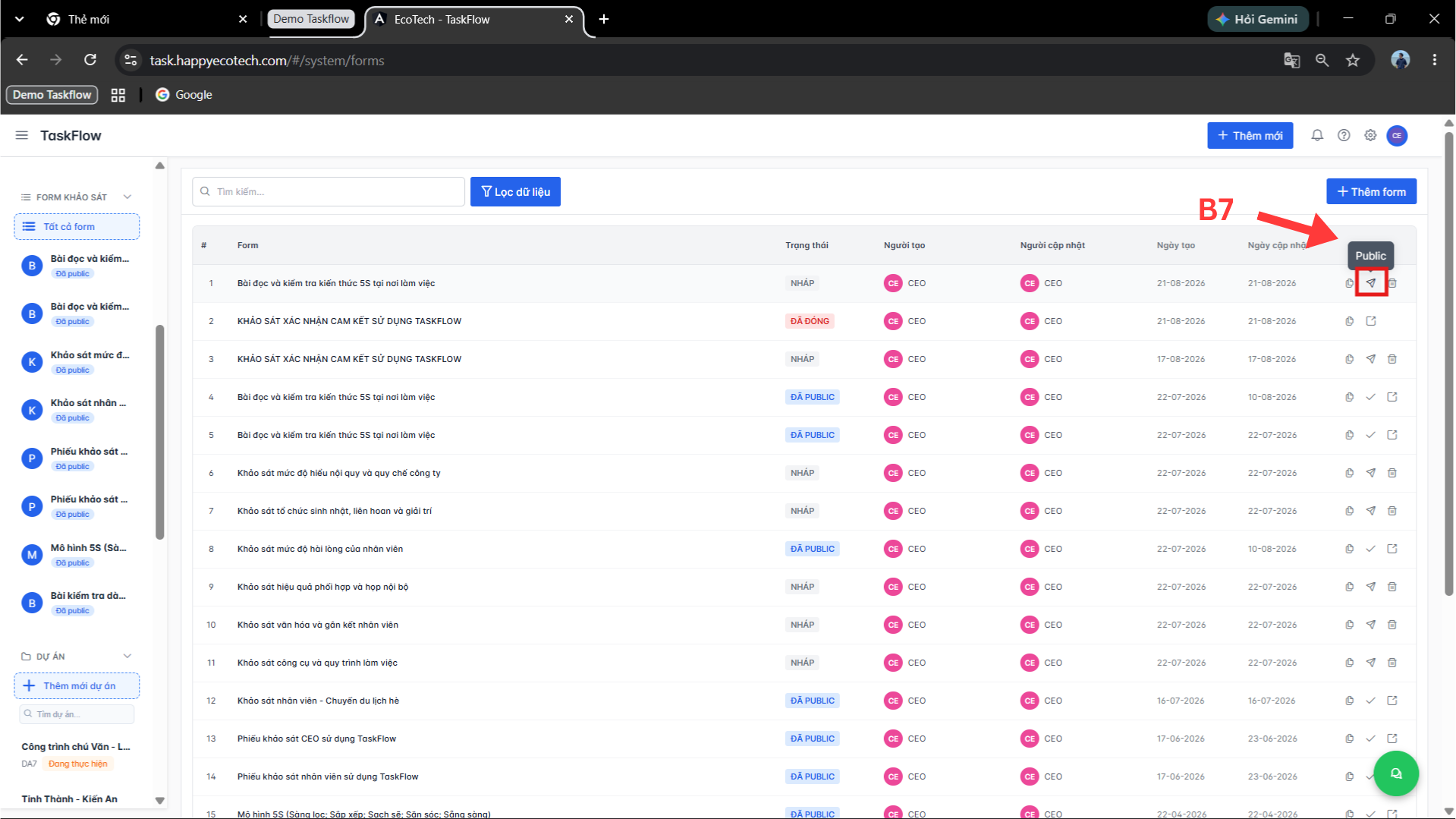Screen dimensions: 1456x819
Task: Publish the 'Khảo sát công cụ và quy trình' form
Action: point(1371,663)
